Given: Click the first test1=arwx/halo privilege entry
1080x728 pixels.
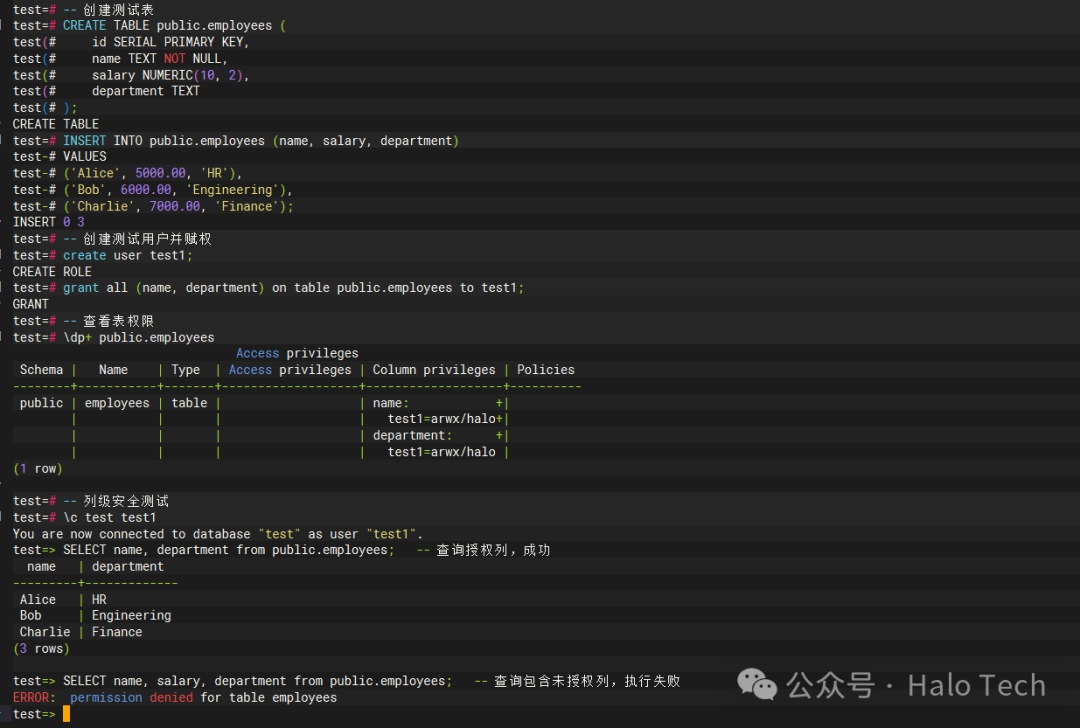Looking at the screenshot, I should point(442,419).
